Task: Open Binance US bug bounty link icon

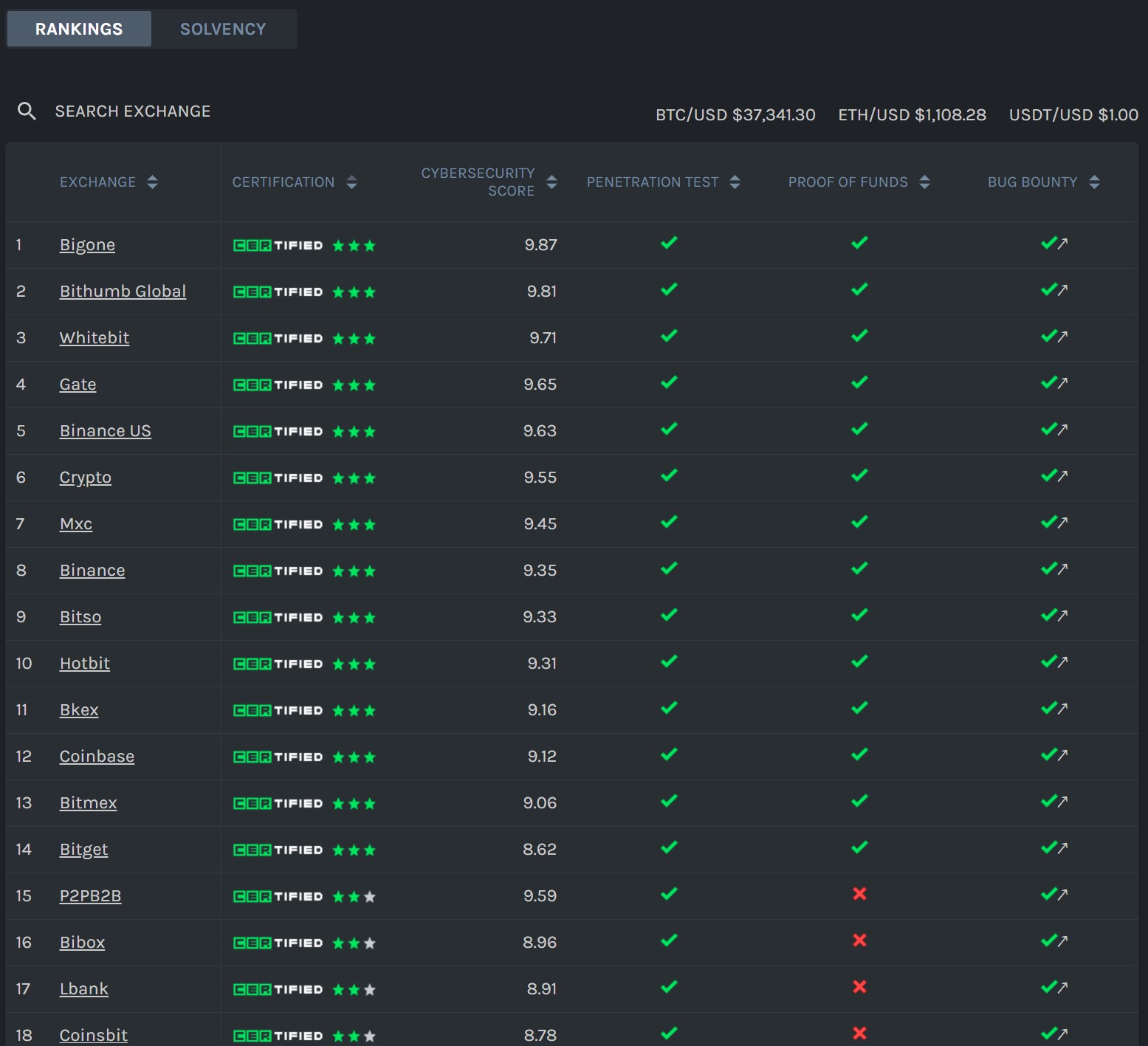Action: [1063, 430]
